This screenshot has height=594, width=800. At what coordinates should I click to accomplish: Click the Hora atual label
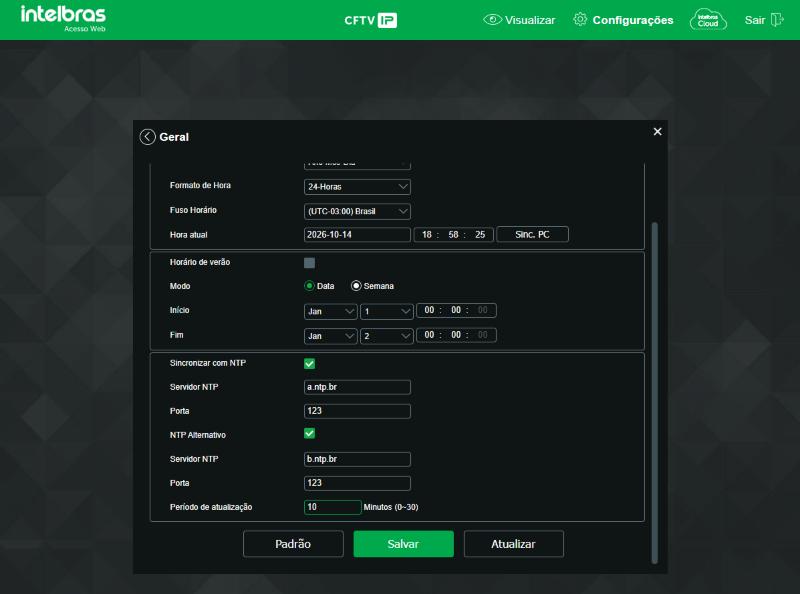pos(189,235)
